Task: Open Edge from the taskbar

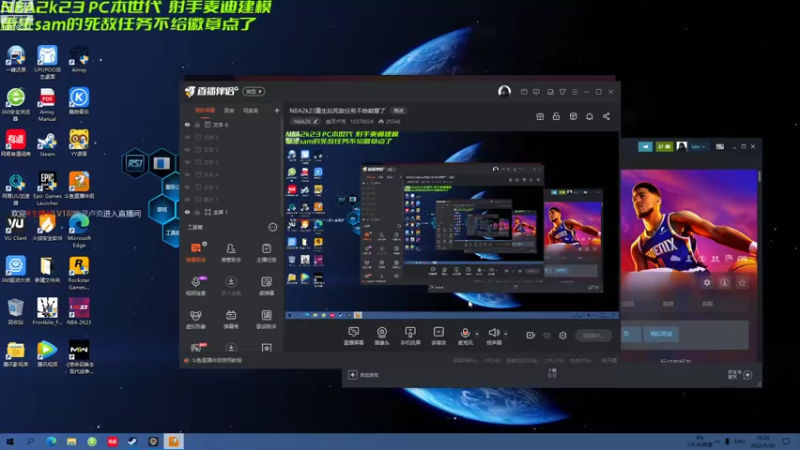Action: pyautogui.click(x=51, y=441)
